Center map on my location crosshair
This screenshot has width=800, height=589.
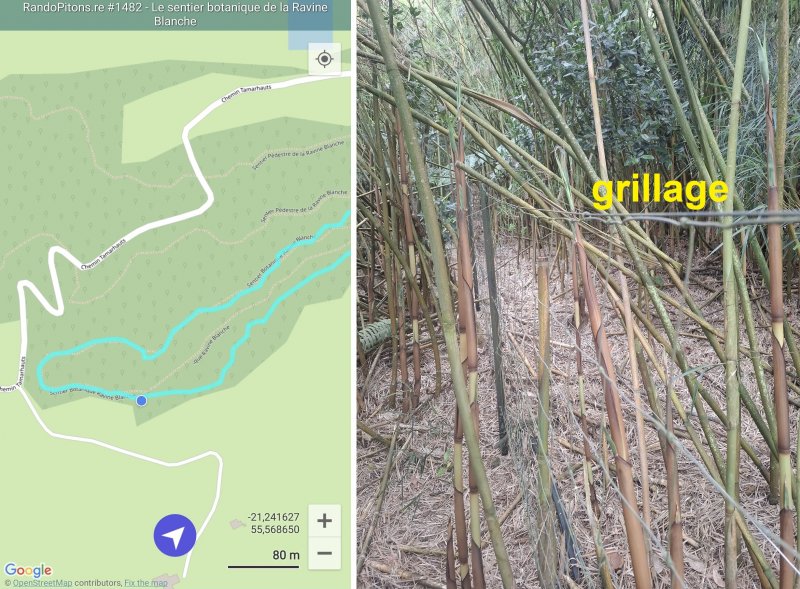click(x=324, y=59)
